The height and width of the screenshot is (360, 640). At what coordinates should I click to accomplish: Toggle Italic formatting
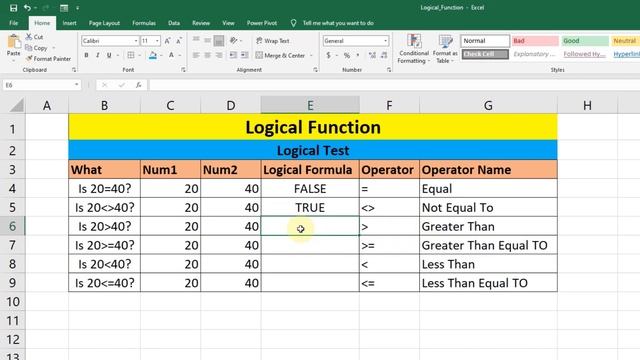click(98, 55)
